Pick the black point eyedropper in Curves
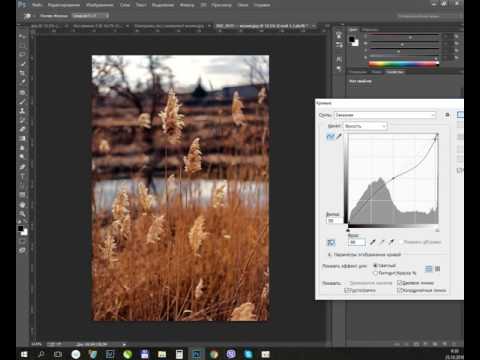The image size is (480, 360). [373, 242]
